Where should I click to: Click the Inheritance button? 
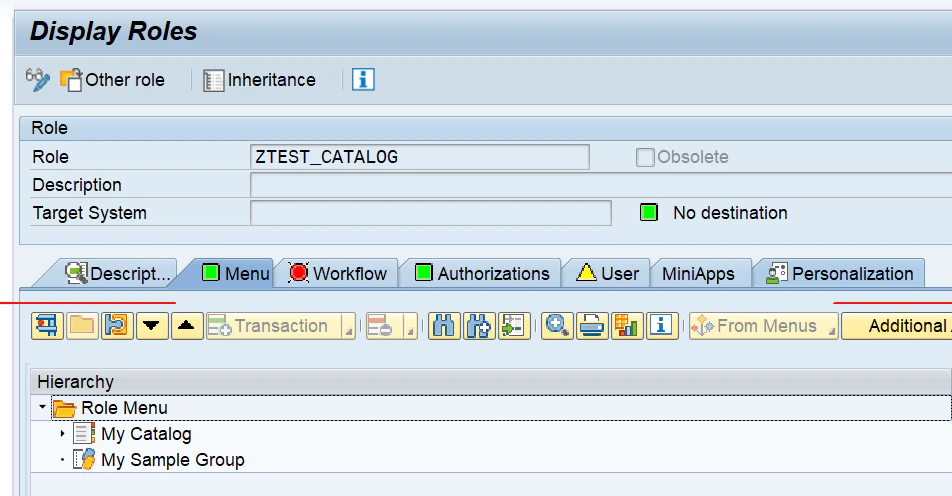pos(259,80)
